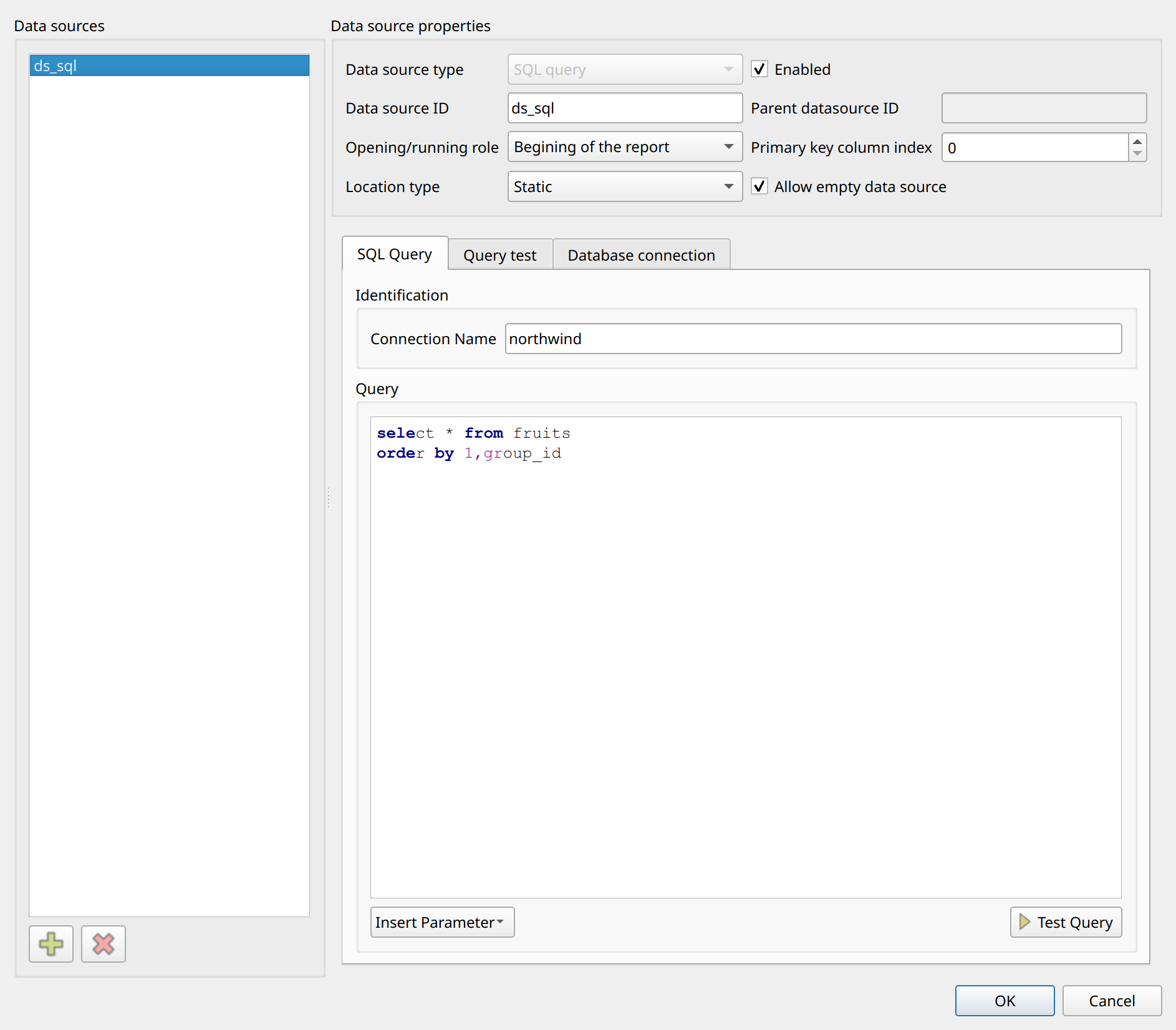
Task: Increase Primary key column index value
Action: (1137, 142)
